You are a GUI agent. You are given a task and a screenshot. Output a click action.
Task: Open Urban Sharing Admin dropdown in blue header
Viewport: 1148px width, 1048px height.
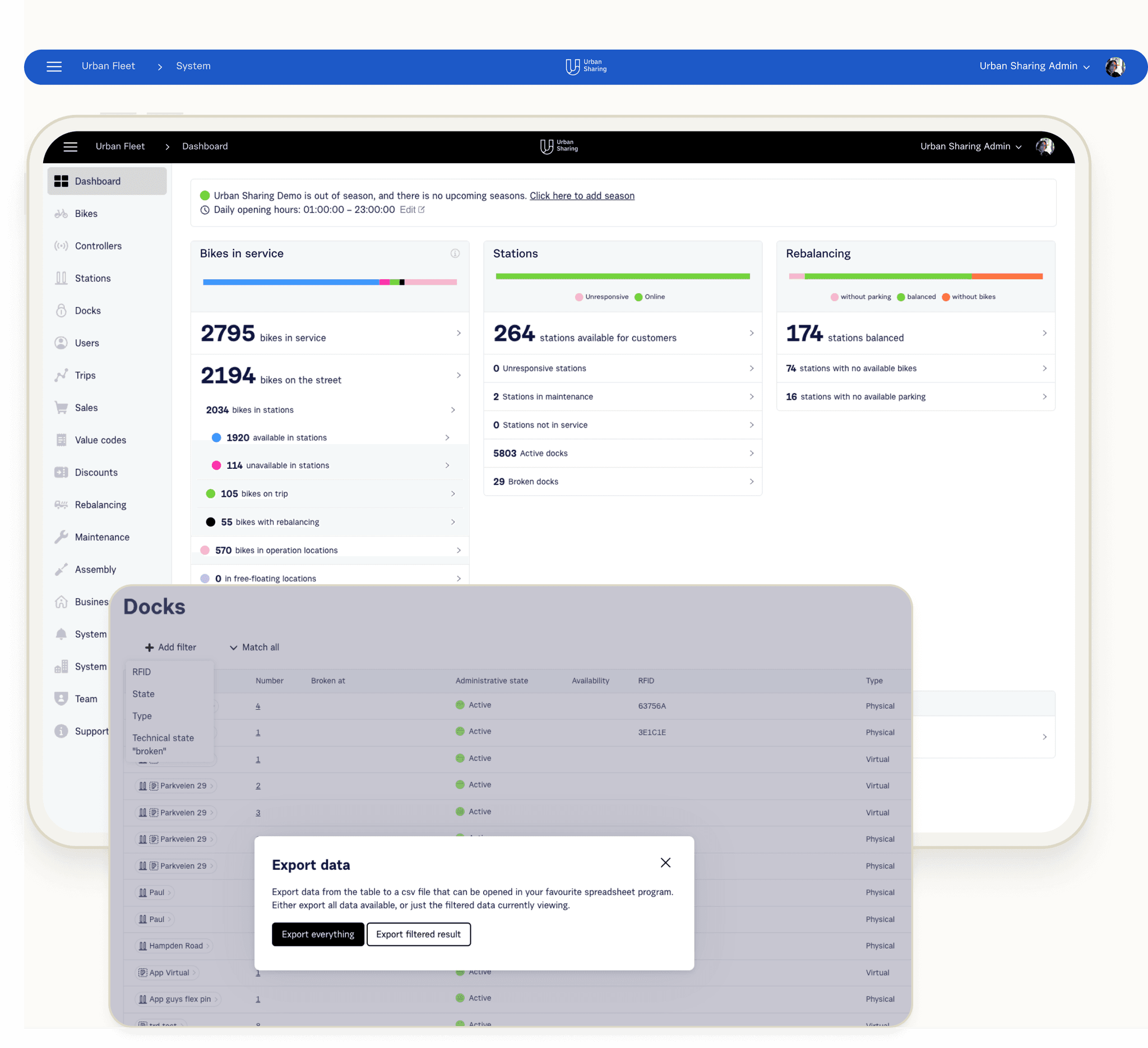pyautogui.click(x=1034, y=66)
